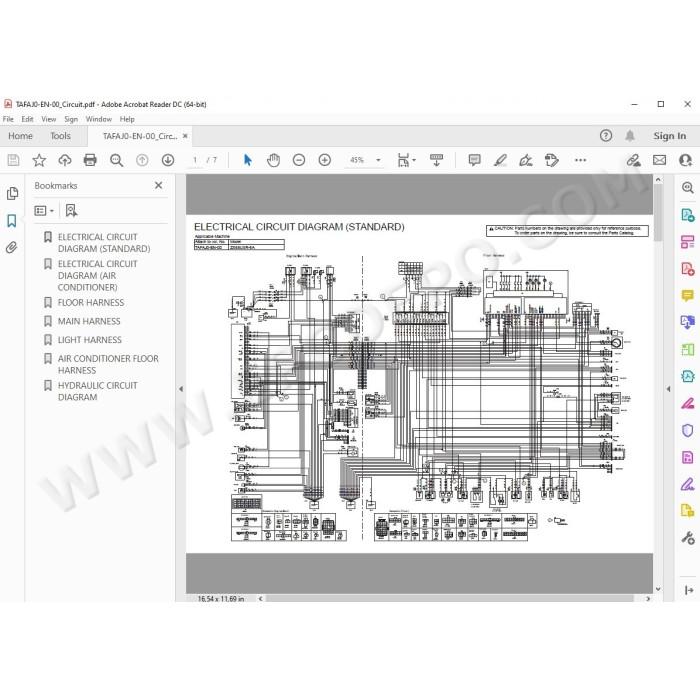Open the fit page options dropdown
700x700 pixels.
pos(406,160)
